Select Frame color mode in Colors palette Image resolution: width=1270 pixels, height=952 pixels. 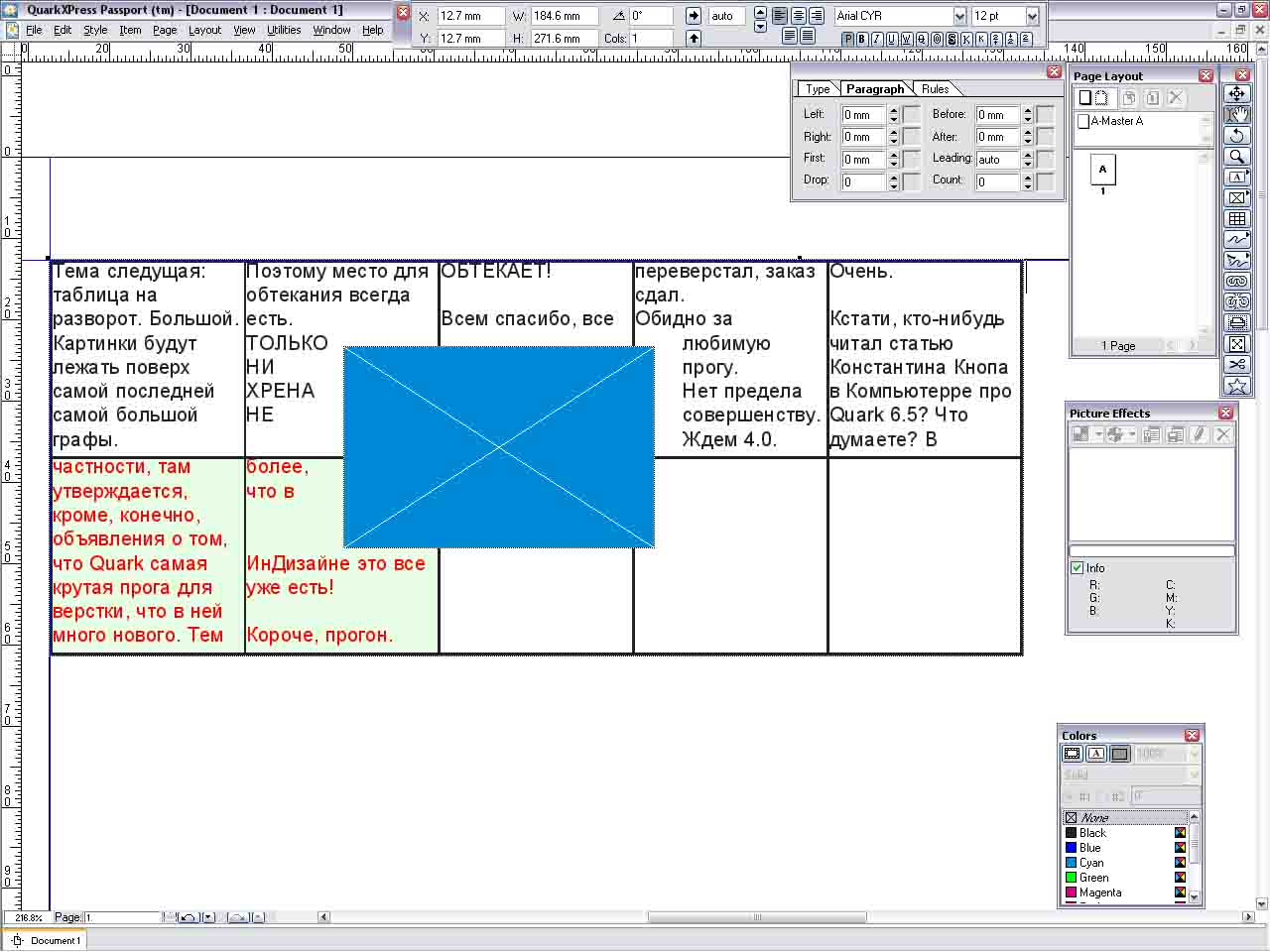(1073, 754)
